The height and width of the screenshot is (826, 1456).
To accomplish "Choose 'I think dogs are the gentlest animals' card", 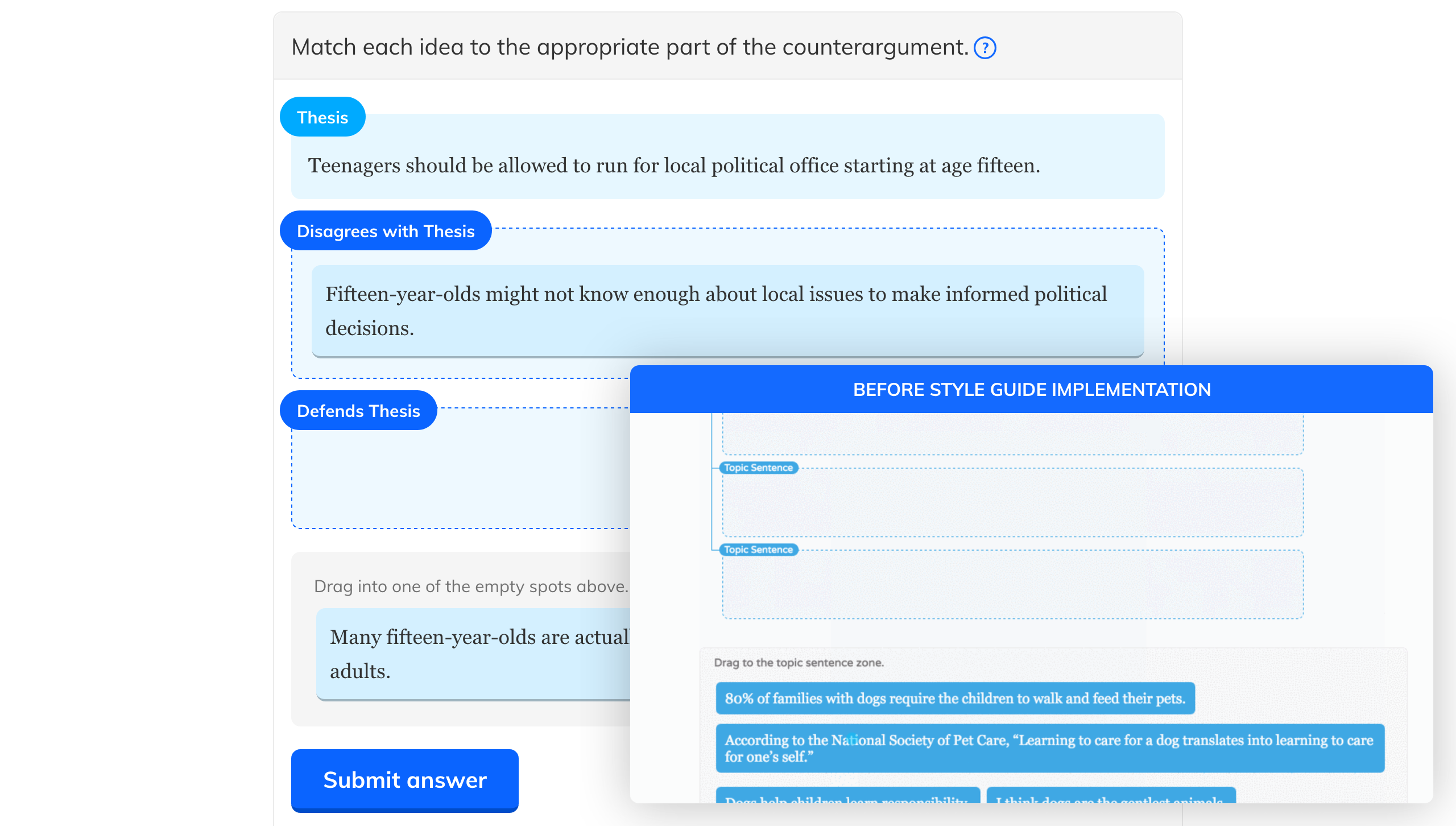I will (x=1110, y=798).
